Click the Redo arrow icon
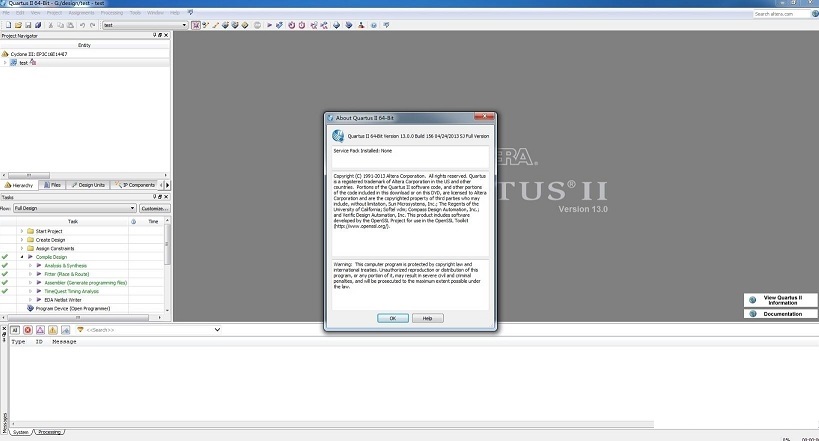Viewport: 819px width, 441px height. [92, 25]
